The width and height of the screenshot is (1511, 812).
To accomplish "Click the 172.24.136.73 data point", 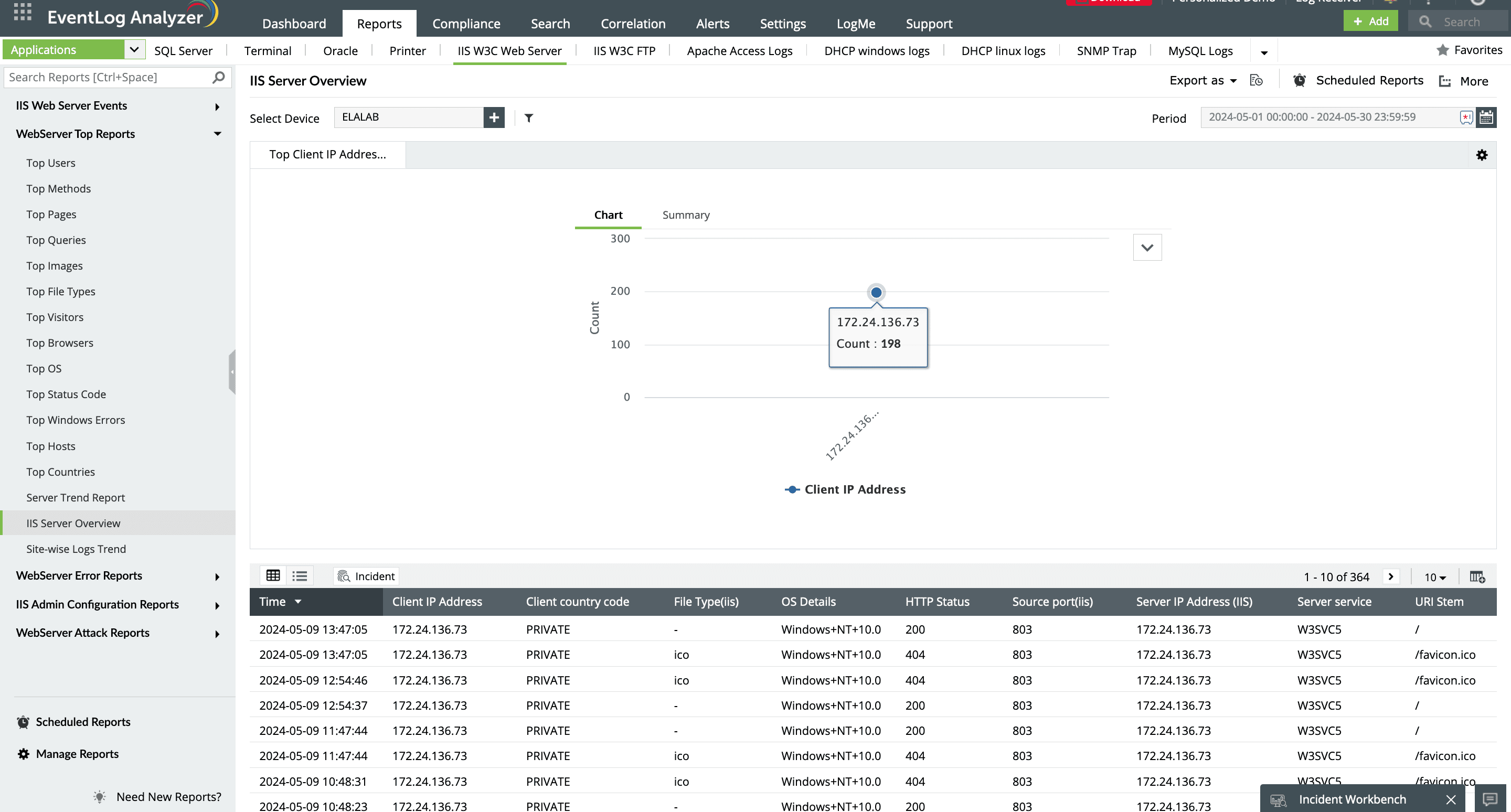I will point(876,292).
